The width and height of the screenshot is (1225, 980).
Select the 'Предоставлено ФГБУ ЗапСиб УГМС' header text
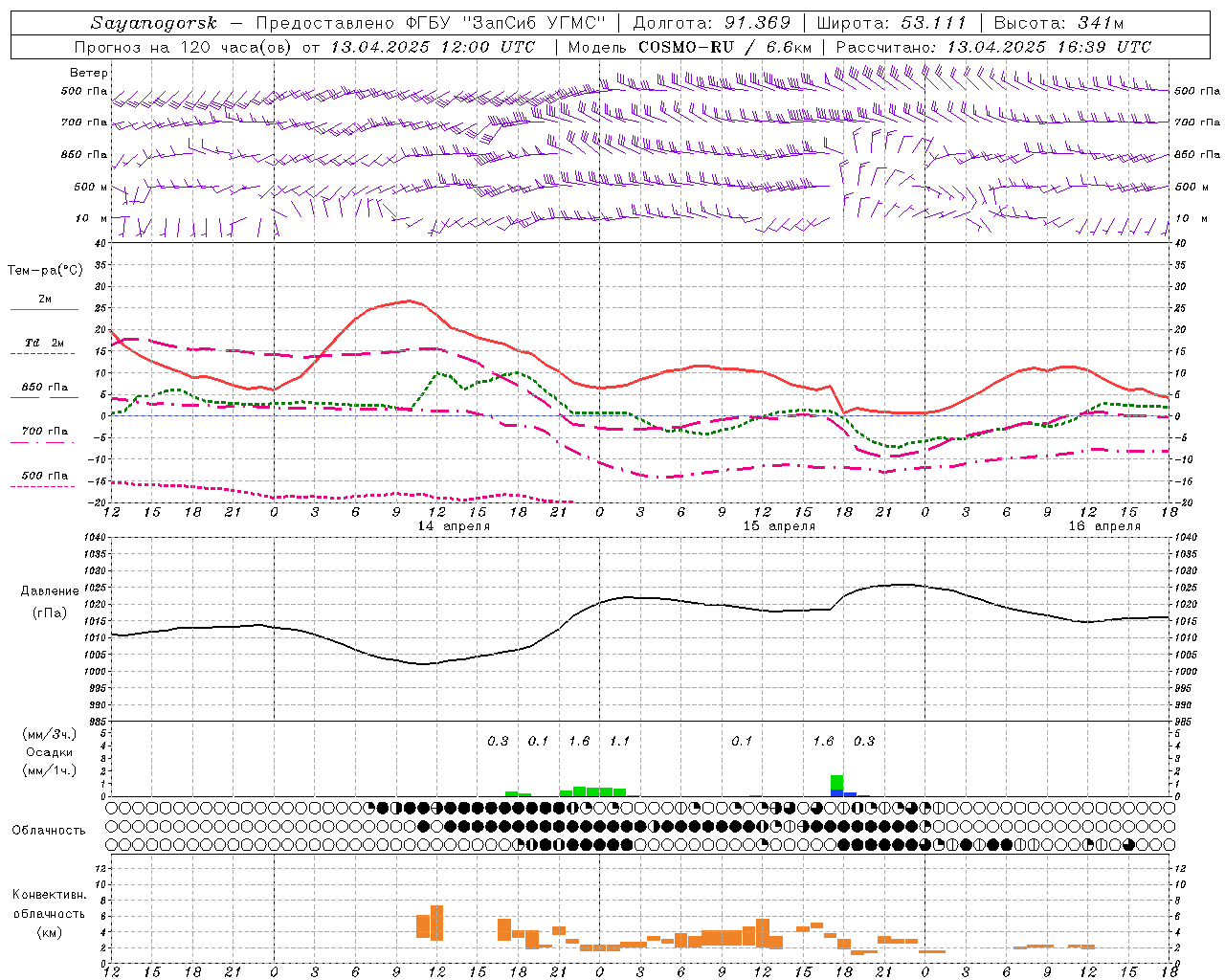pyautogui.click(x=431, y=23)
